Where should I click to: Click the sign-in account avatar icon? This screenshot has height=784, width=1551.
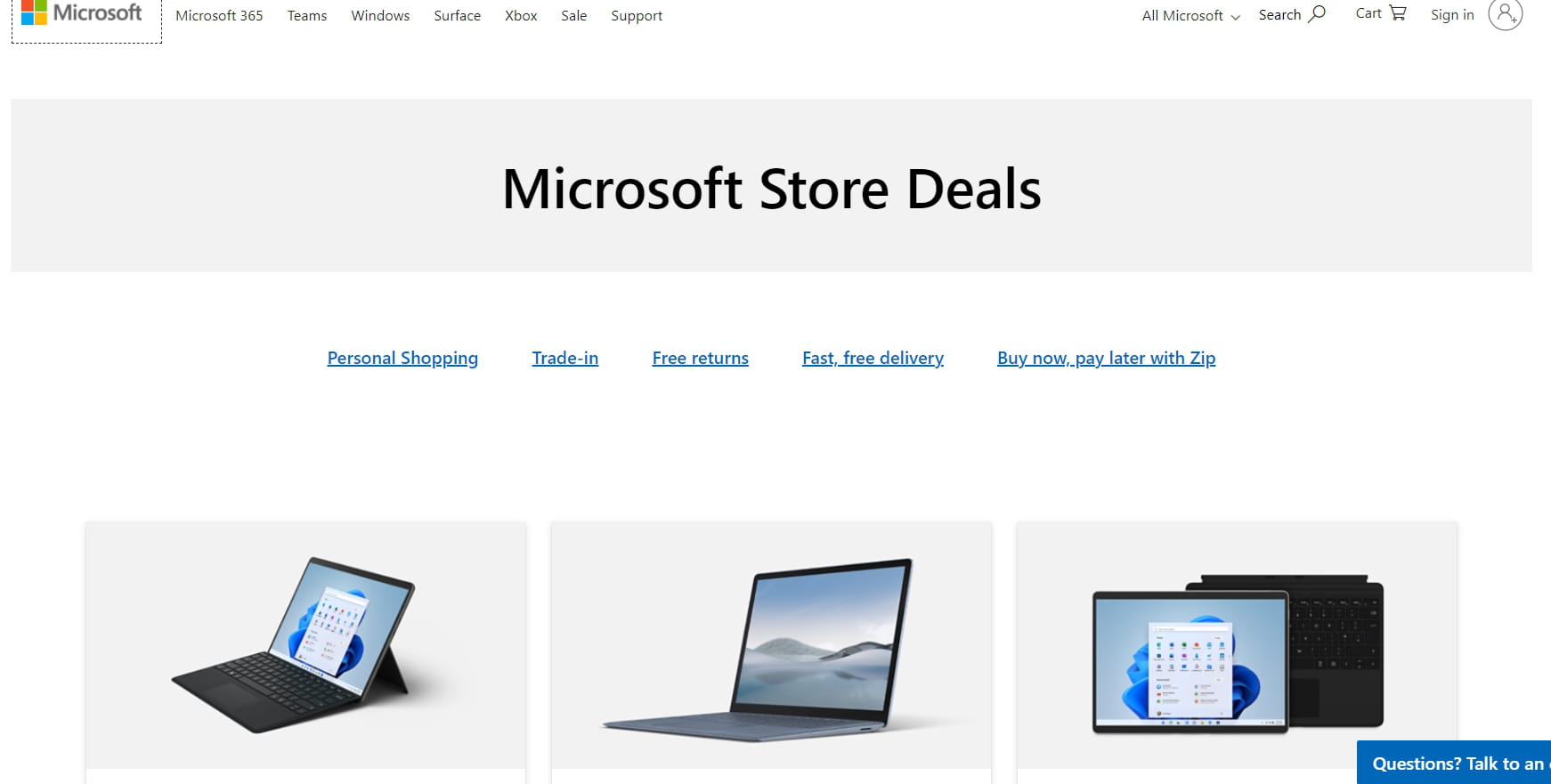[x=1505, y=14]
